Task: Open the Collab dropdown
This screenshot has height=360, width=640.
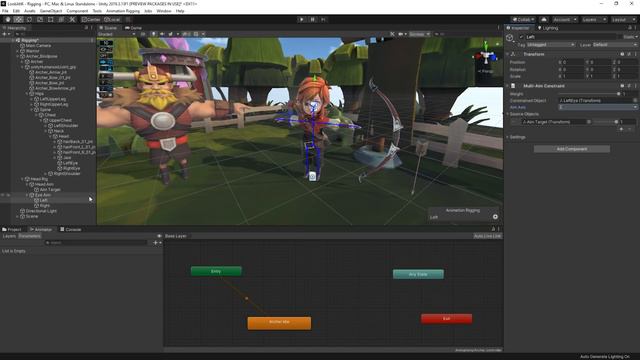Action: (x=523, y=19)
